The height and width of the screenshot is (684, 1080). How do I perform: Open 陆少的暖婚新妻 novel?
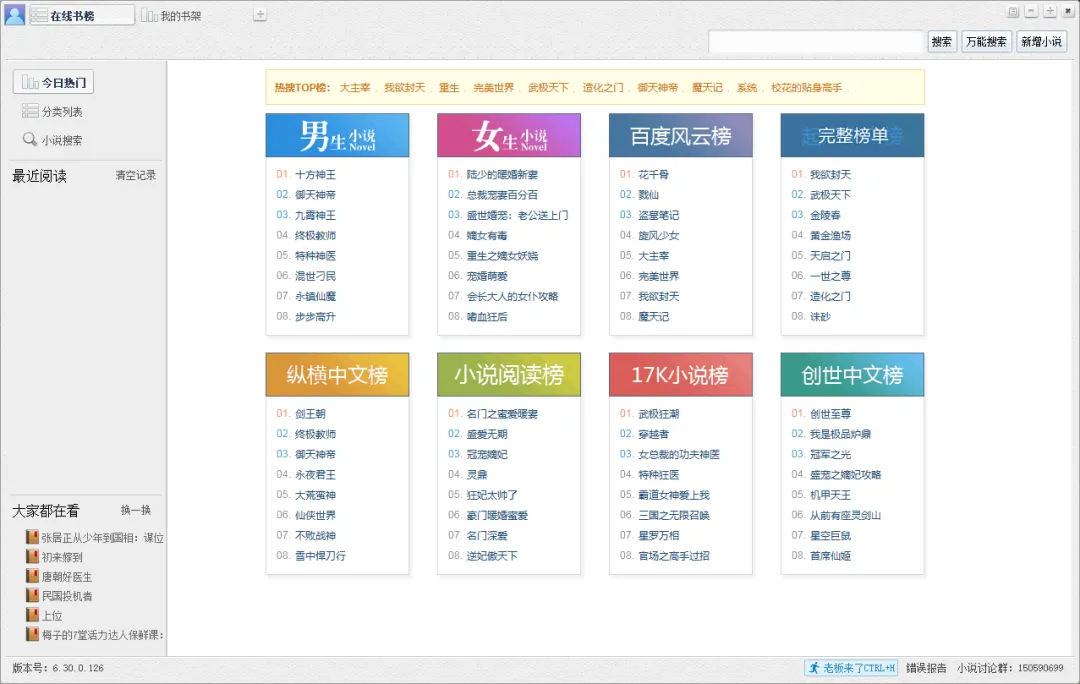pyautogui.click(x=502, y=174)
